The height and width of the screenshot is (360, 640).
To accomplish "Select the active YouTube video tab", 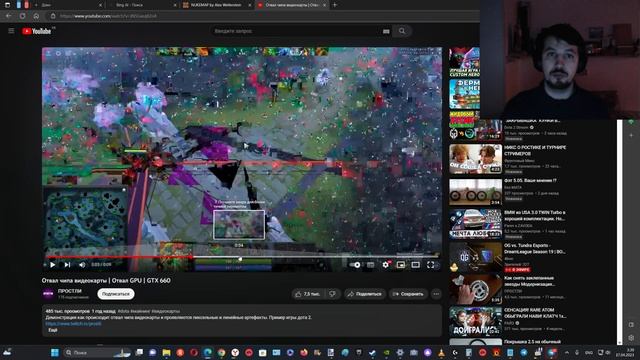I will 291,5.
